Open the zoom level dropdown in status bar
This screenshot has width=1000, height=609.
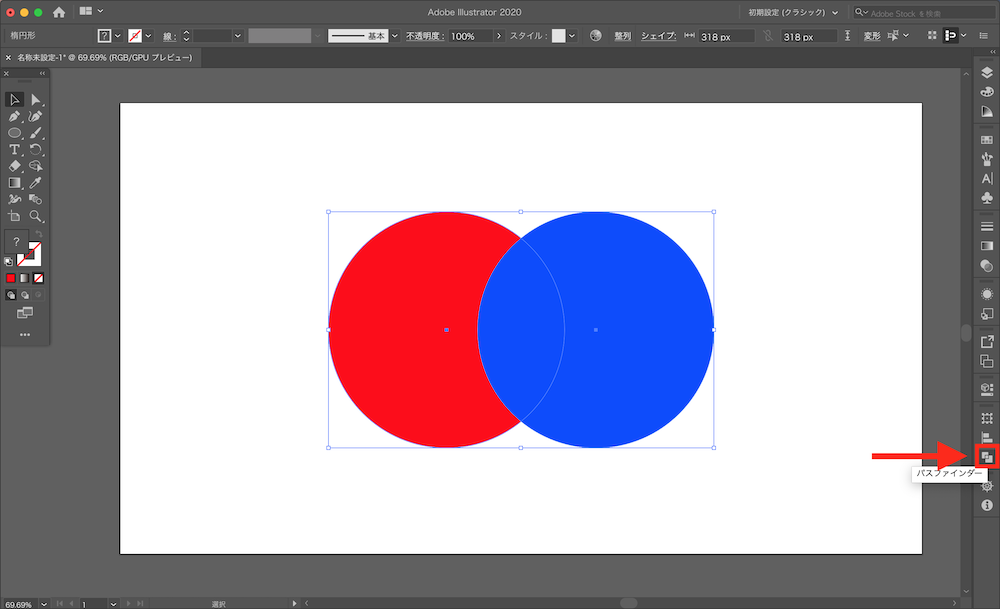(x=44, y=604)
